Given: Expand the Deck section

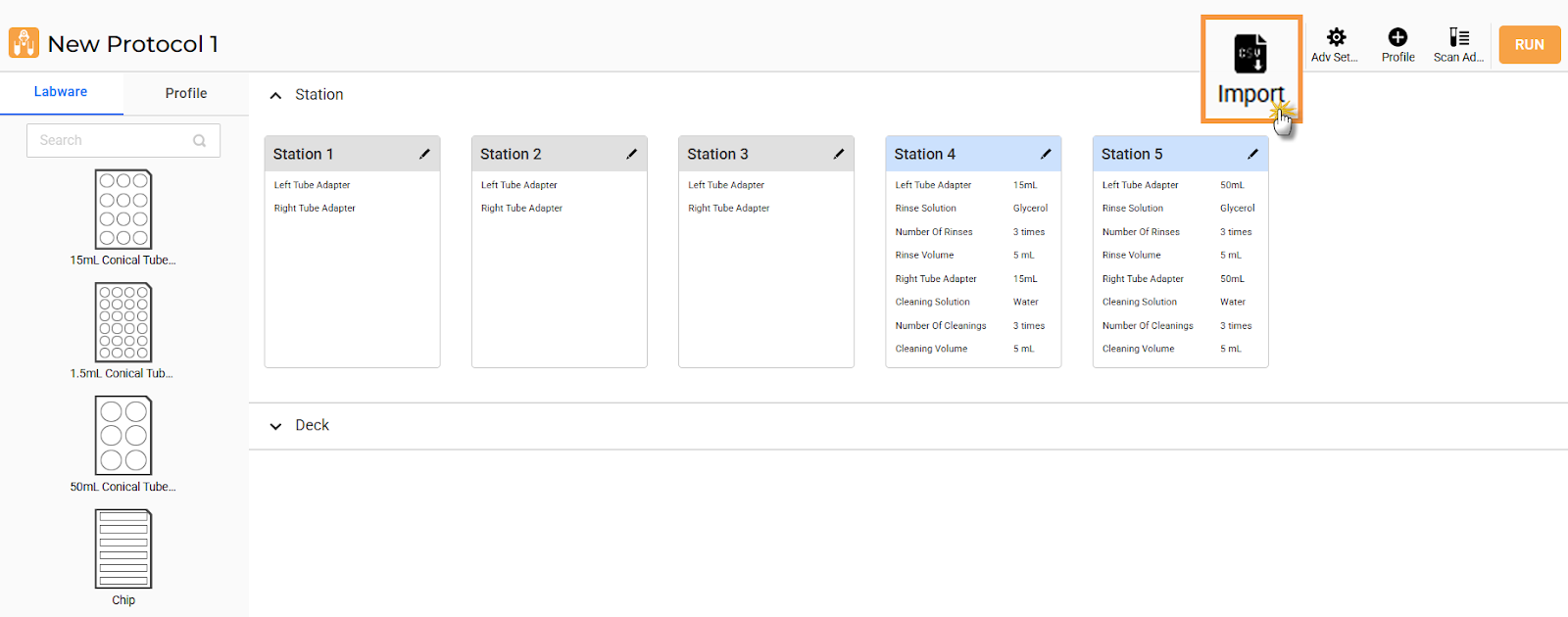Looking at the screenshot, I should coord(276,426).
